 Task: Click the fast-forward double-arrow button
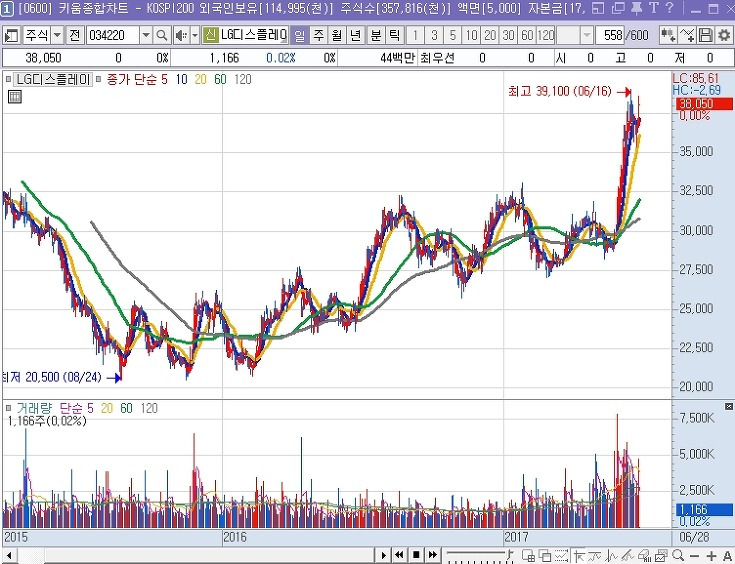(x=433, y=555)
